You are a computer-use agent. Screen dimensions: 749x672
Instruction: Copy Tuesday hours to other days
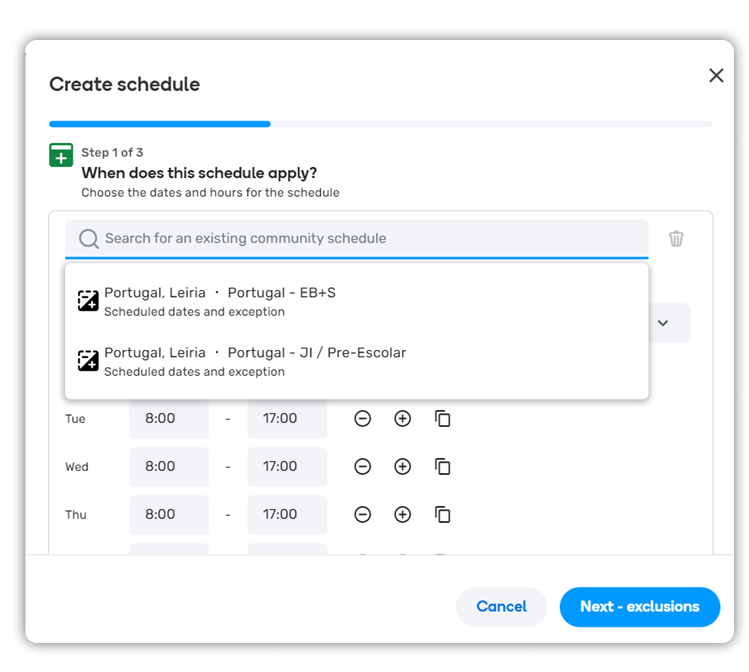[x=443, y=419]
